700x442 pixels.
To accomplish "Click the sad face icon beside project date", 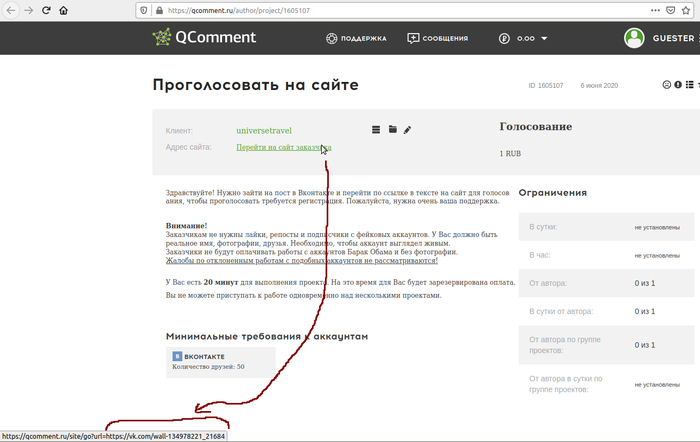I will pos(667,84).
